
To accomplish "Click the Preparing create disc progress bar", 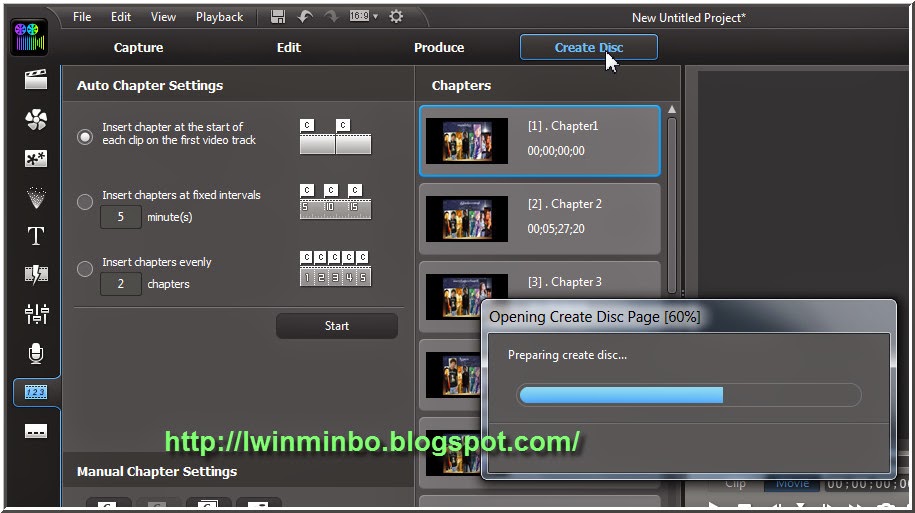I will click(689, 395).
